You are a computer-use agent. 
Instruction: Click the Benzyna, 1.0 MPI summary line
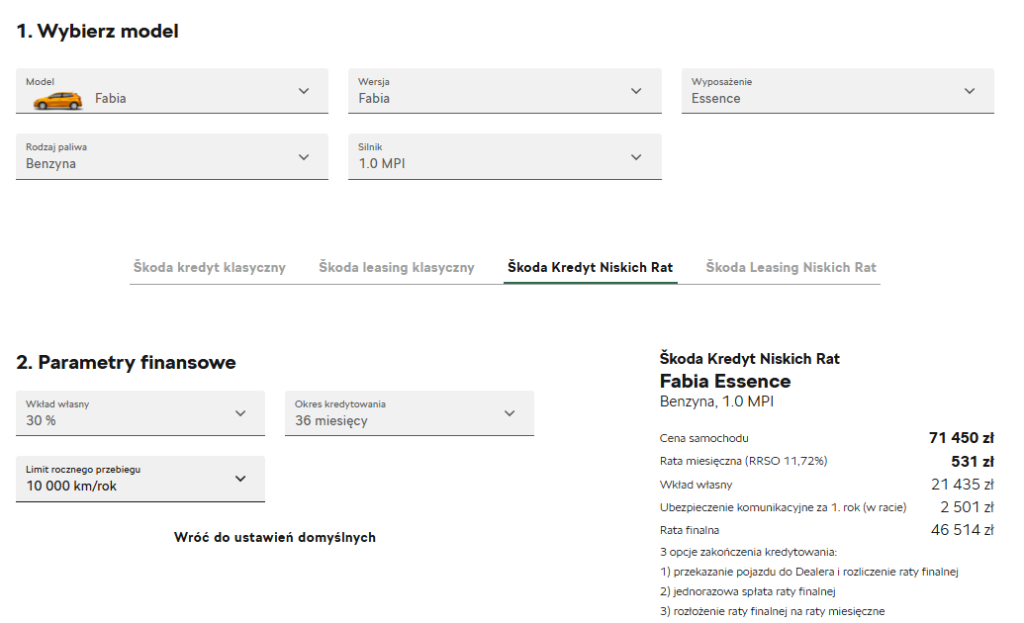[x=716, y=402]
